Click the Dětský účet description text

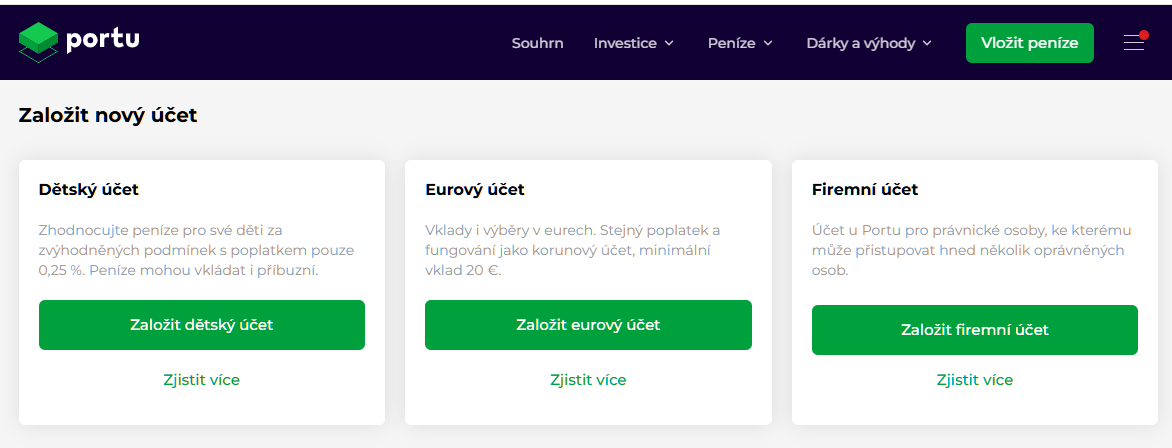click(x=196, y=250)
